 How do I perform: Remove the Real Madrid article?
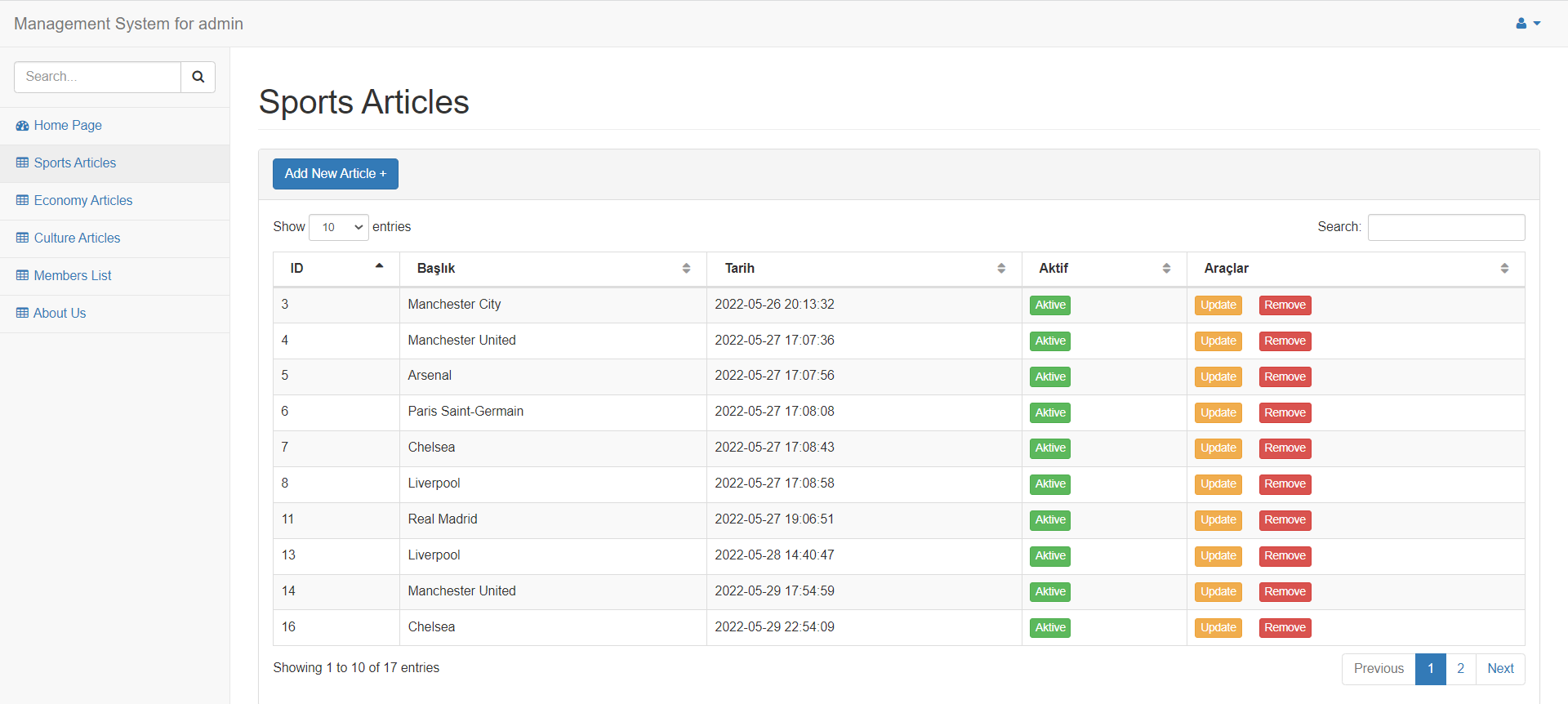(1285, 520)
